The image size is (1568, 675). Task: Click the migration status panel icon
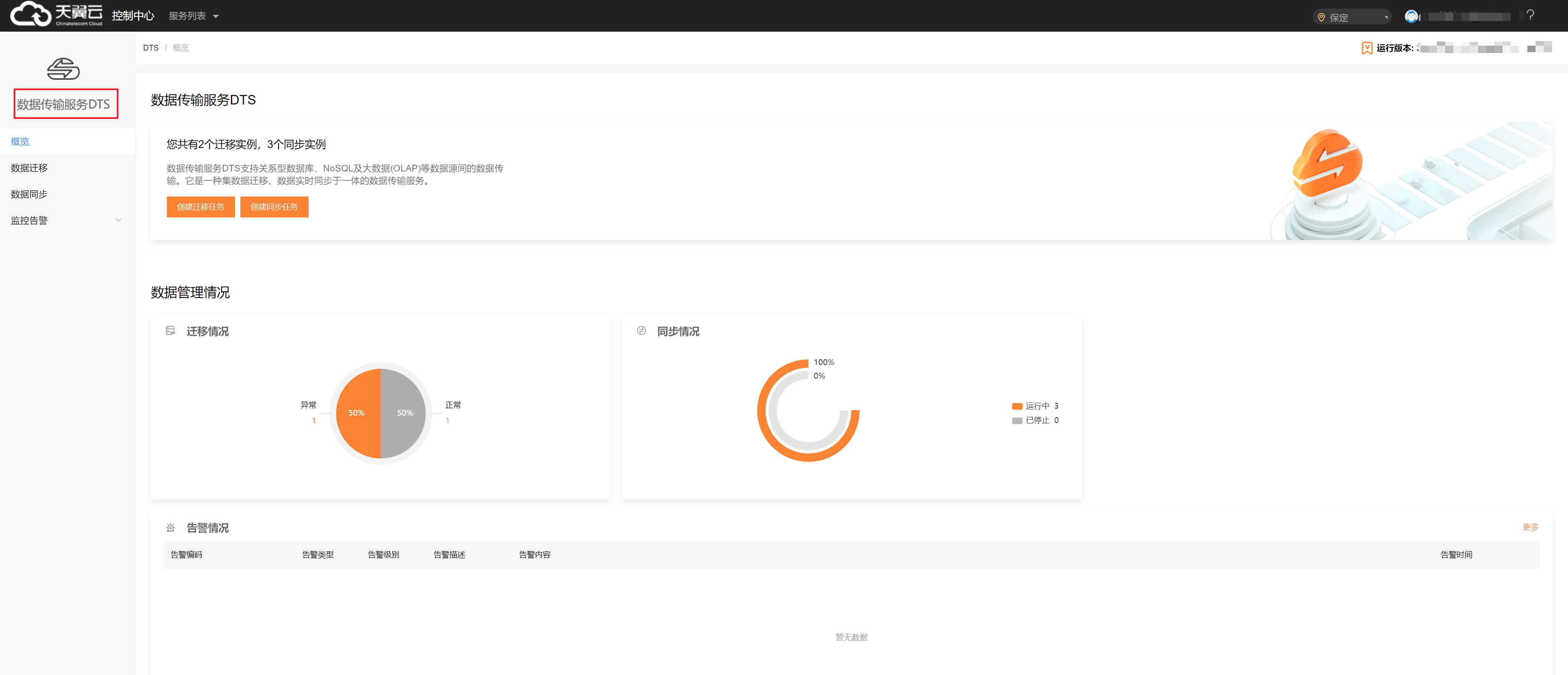click(x=171, y=331)
